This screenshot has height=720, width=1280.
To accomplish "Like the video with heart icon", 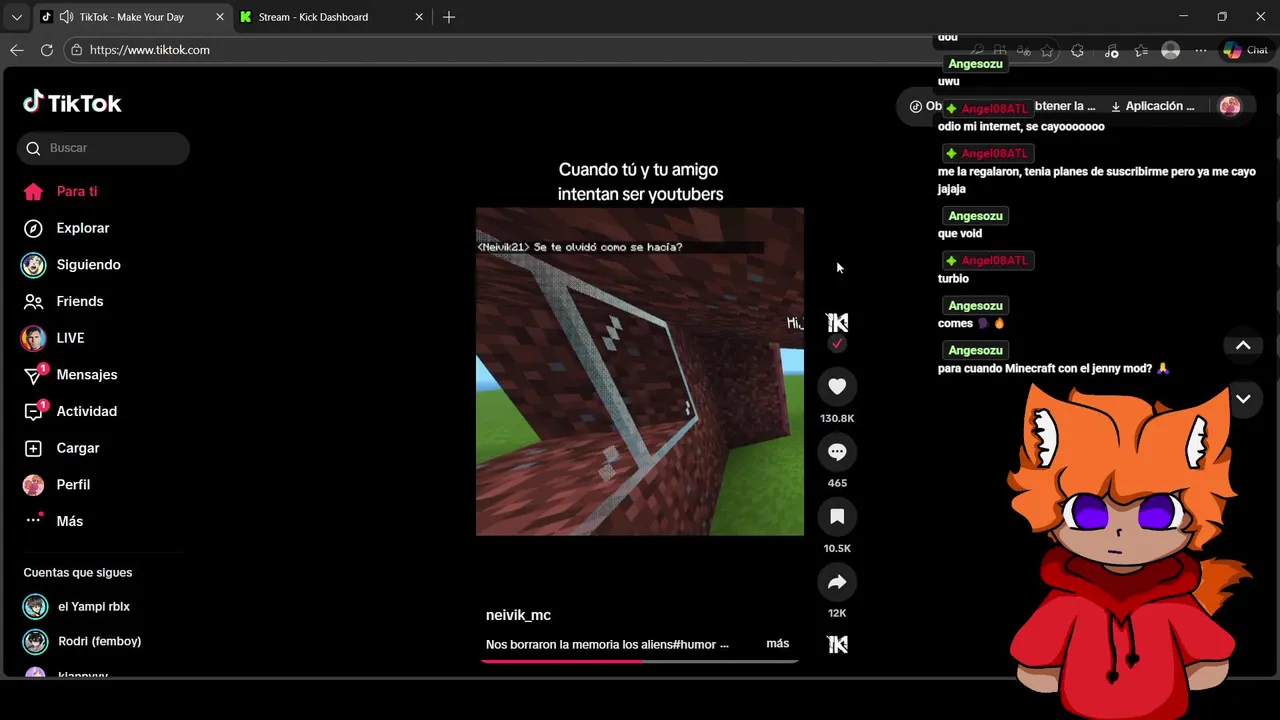I will [x=837, y=386].
